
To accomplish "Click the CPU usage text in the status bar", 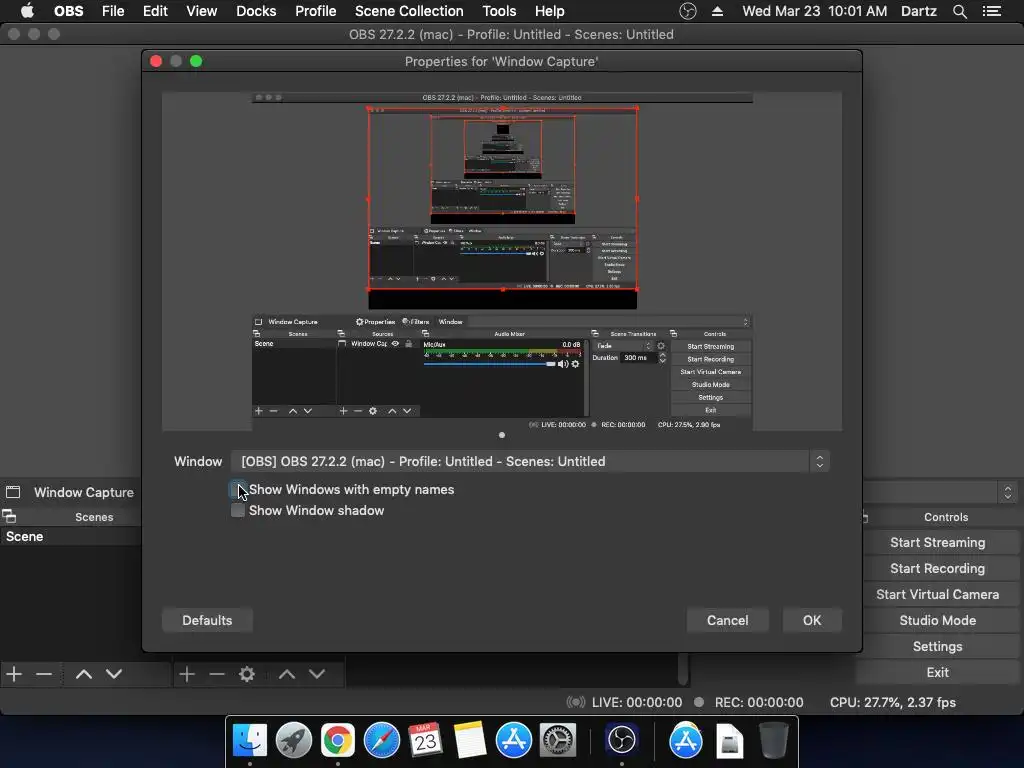I will [893, 702].
